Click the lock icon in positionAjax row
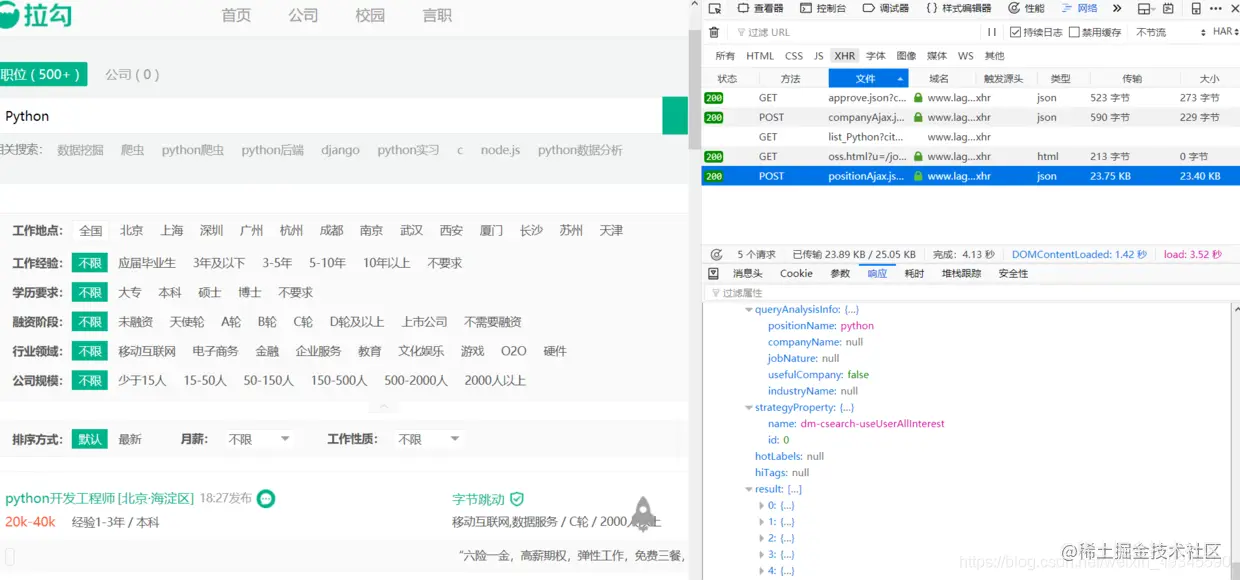Image resolution: width=1240 pixels, height=580 pixels. (918, 176)
